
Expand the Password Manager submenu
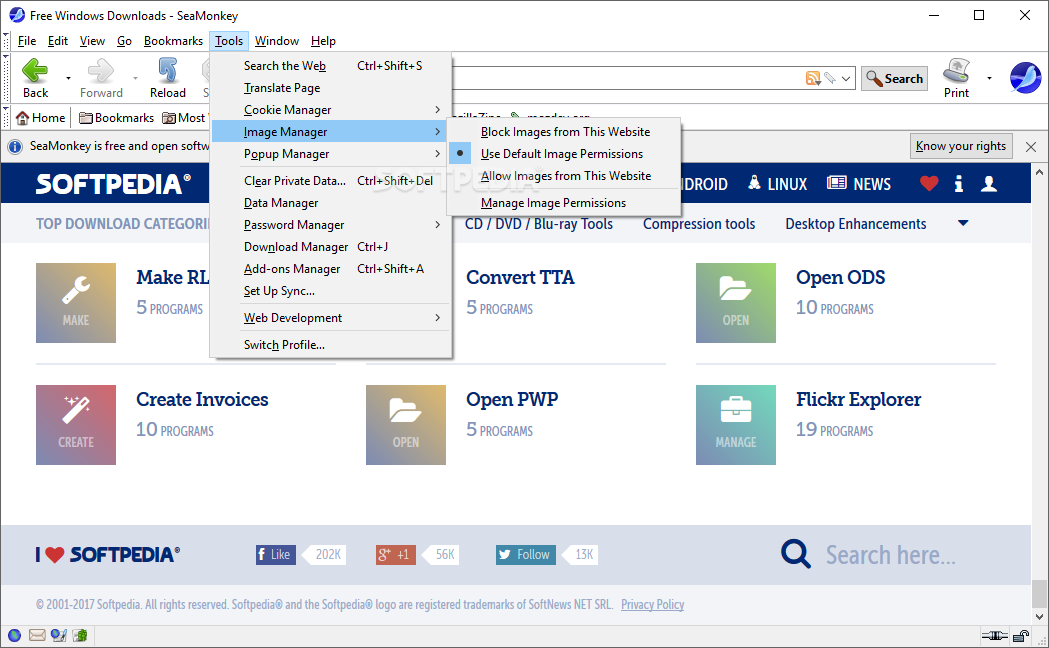pyautogui.click(x=331, y=225)
